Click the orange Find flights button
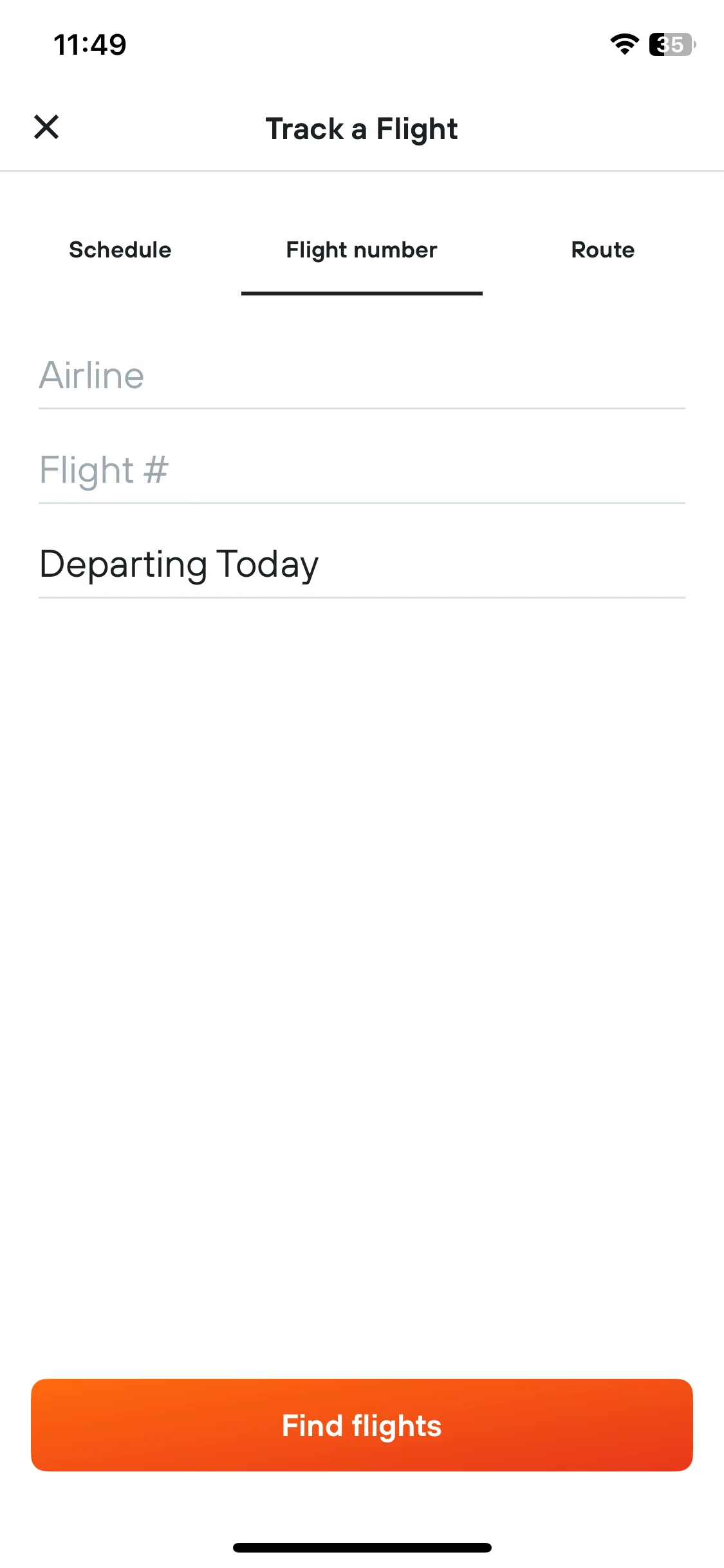Viewport: 724px width, 1568px height. point(362,1425)
